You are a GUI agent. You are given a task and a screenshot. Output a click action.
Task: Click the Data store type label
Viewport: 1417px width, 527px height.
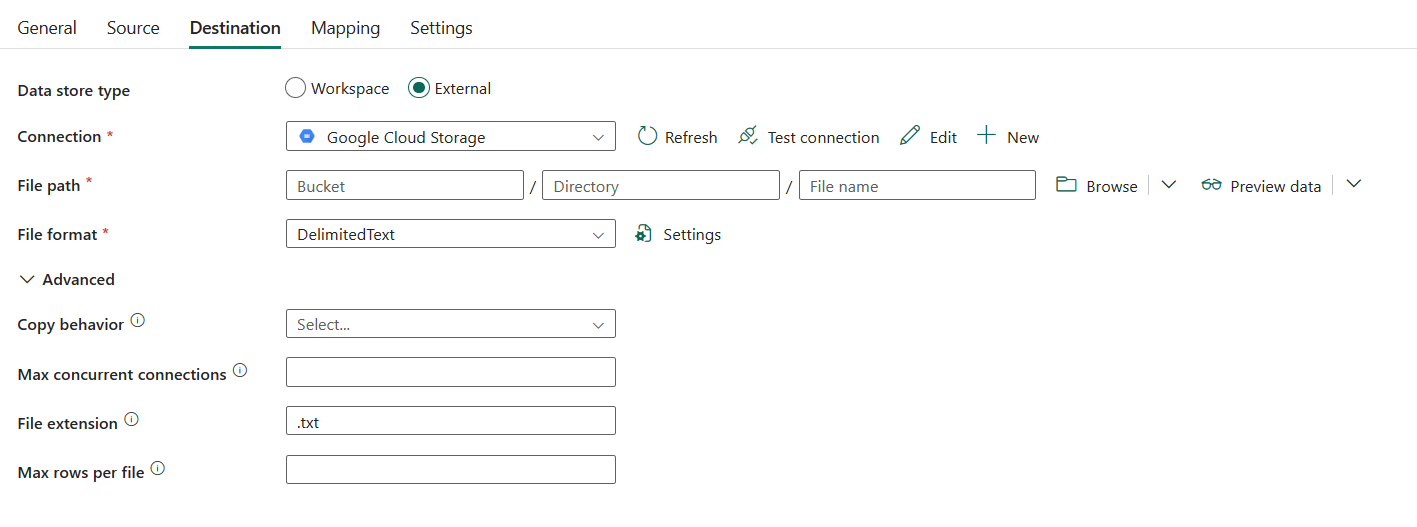pos(74,91)
